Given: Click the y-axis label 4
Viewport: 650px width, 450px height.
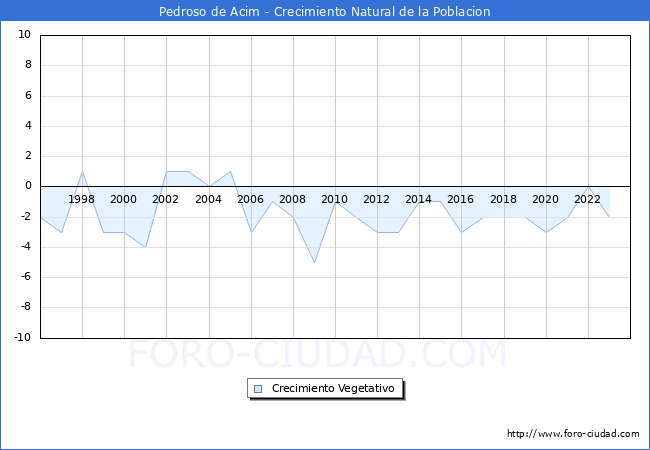Looking at the screenshot, I should click(28, 125).
